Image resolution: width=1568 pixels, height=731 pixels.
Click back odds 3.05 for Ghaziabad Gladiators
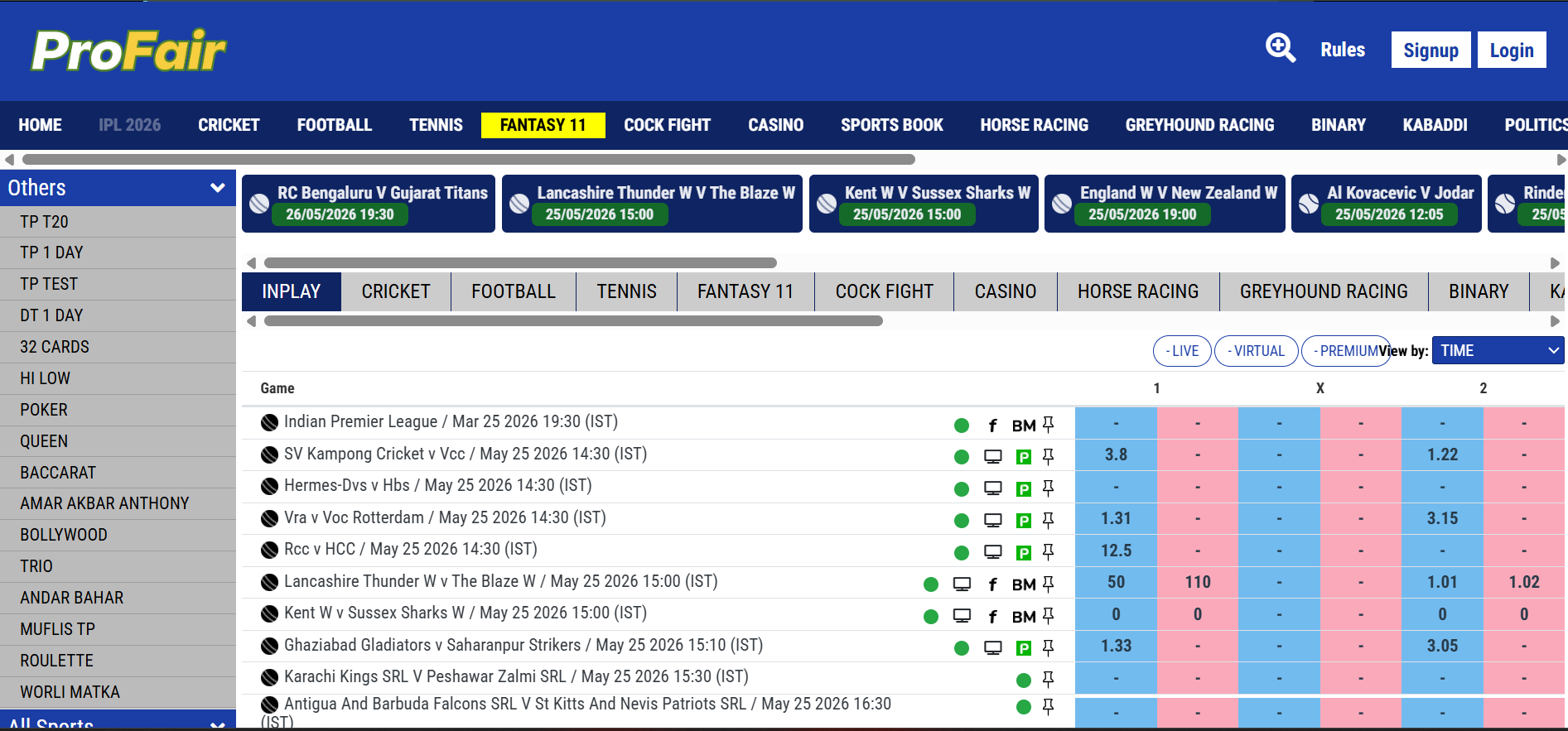pyautogui.click(x=1442, y=646)
